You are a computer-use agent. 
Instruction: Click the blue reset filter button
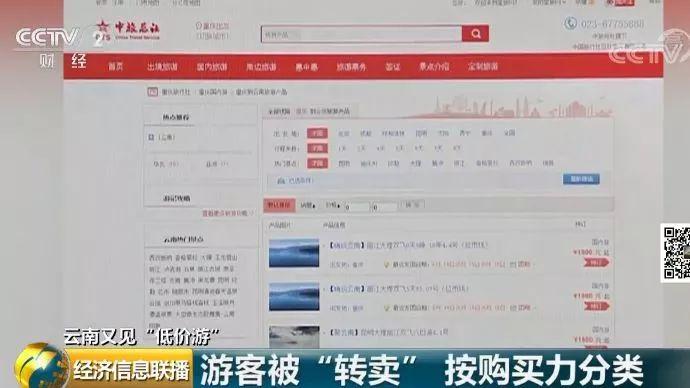[x=581, y=179]
